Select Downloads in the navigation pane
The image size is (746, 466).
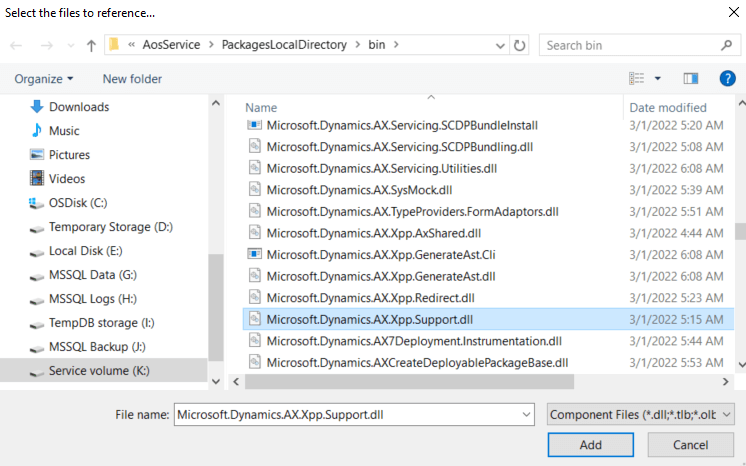click(79, 107)
